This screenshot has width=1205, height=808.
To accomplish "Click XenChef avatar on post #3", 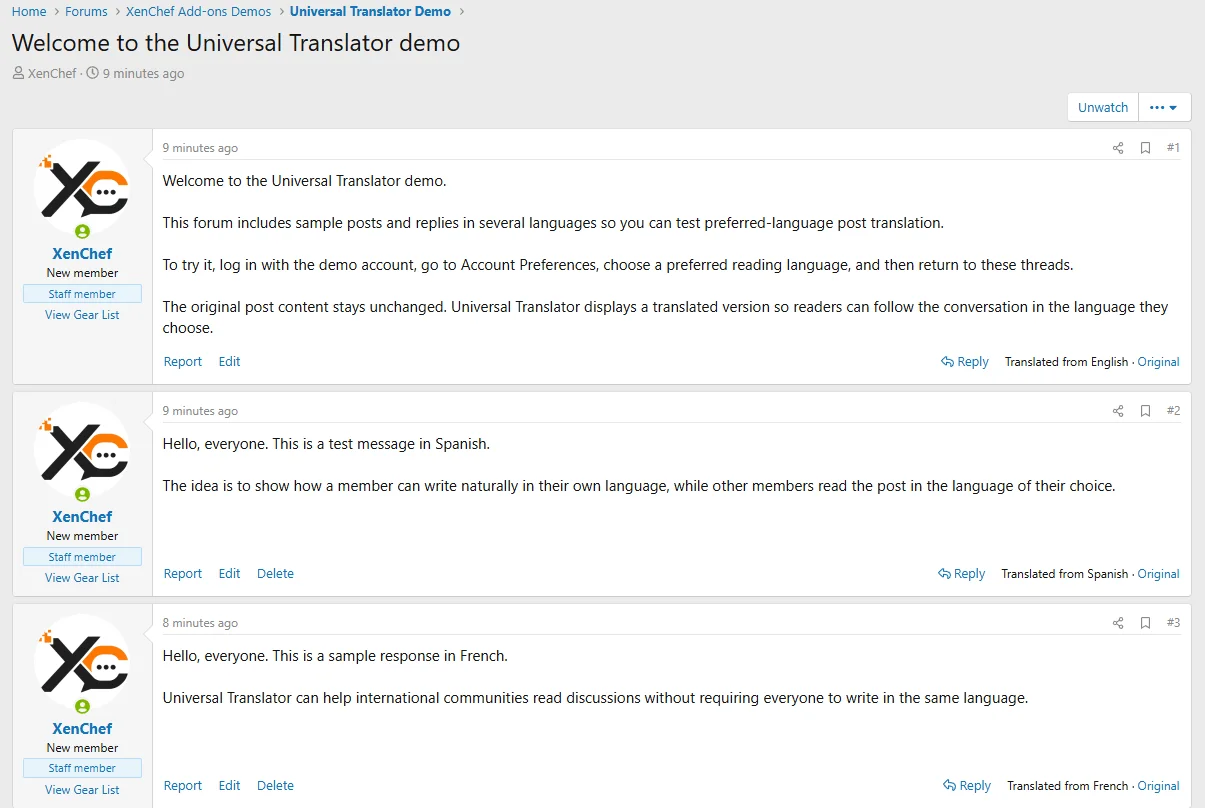I will coord(82,662).
